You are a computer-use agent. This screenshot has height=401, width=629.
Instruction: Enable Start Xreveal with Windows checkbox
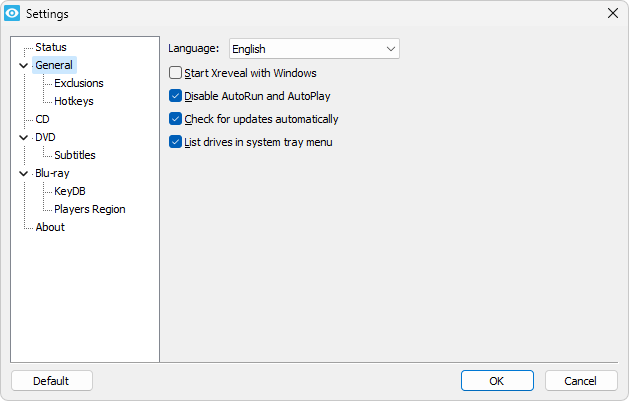175,73
